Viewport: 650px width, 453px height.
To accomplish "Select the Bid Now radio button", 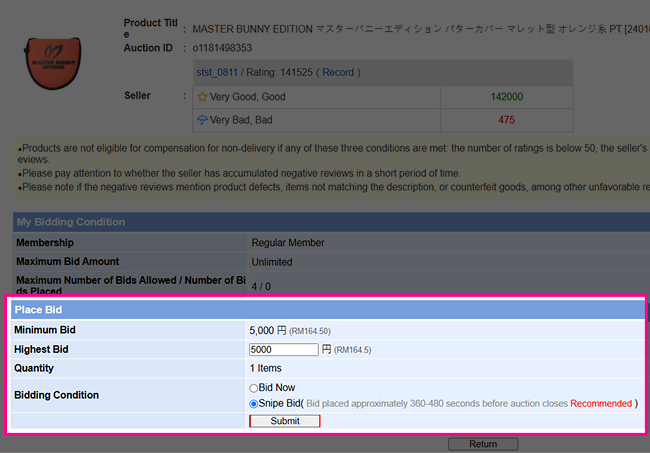I will coord(254,388).
